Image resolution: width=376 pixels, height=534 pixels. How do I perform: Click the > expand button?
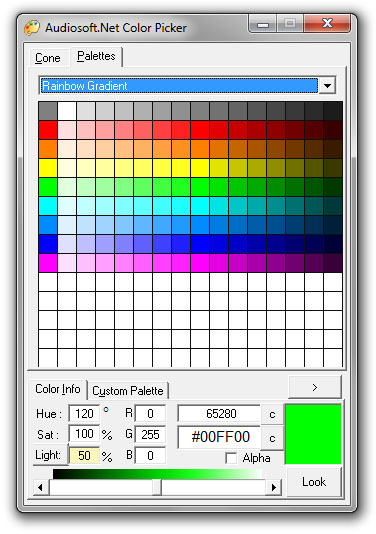pos(315,387)
